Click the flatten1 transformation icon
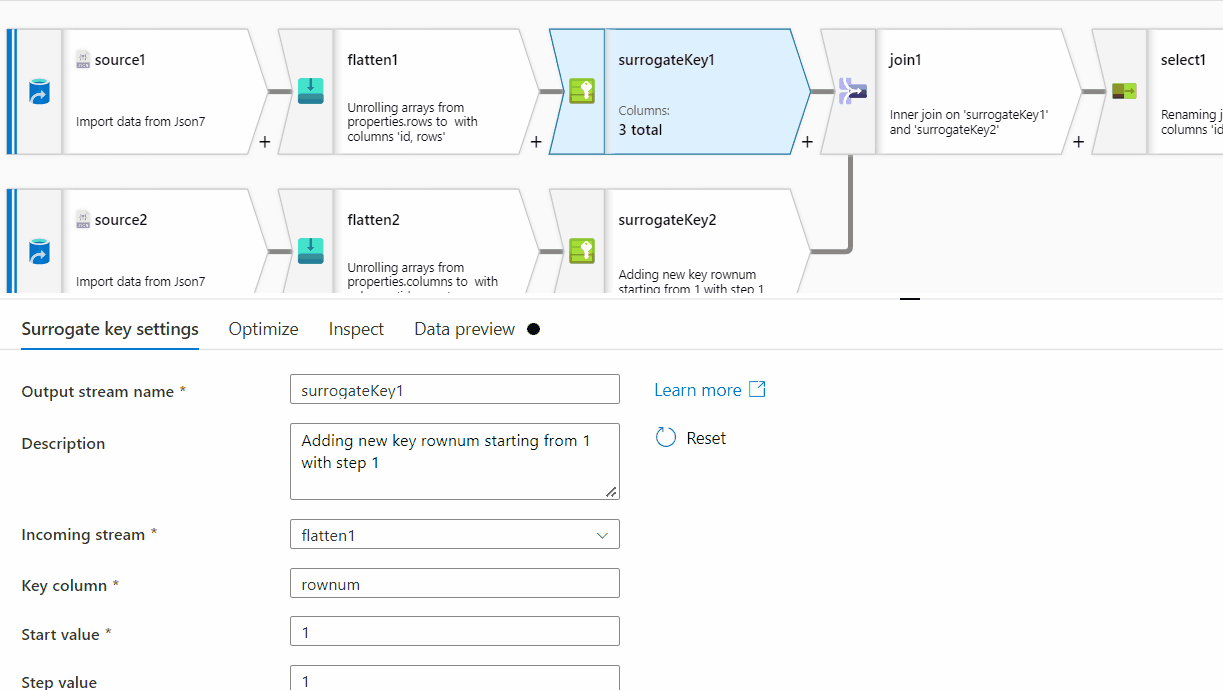Screen dimensions: 1223x691 311,92
